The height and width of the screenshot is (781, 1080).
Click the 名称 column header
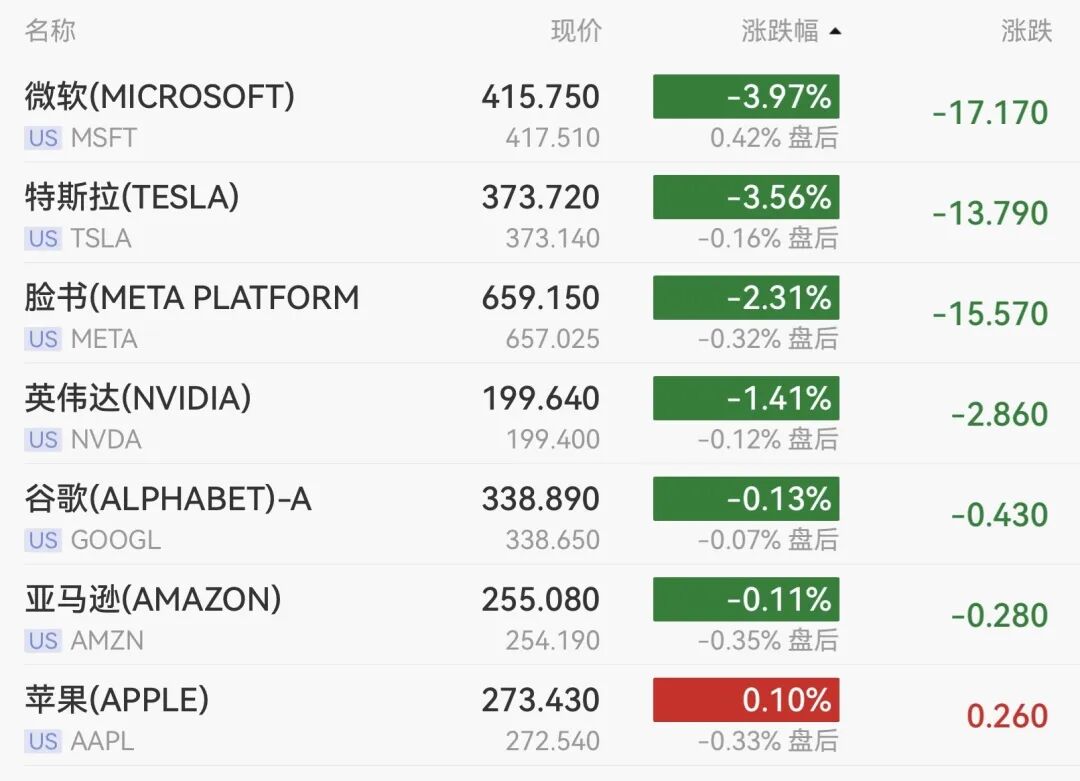50,31
